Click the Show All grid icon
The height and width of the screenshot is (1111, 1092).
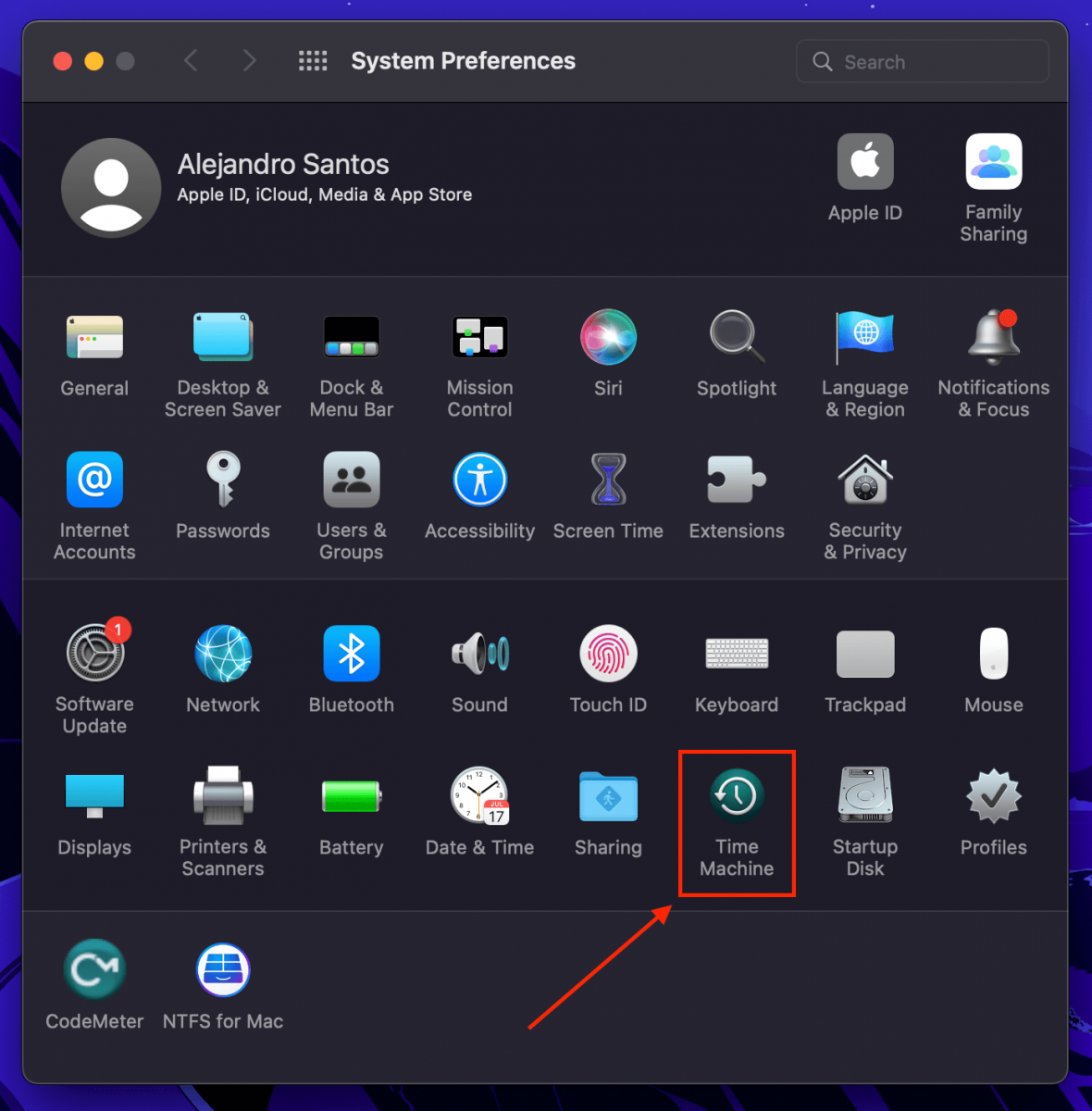pos(313,60)
